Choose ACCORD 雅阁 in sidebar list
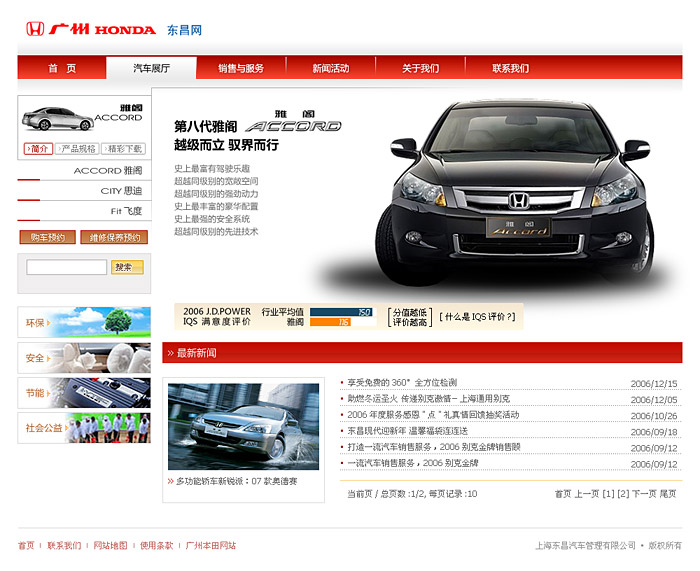The width and height of the screenshot is (700, 571). tap(108, 171)
